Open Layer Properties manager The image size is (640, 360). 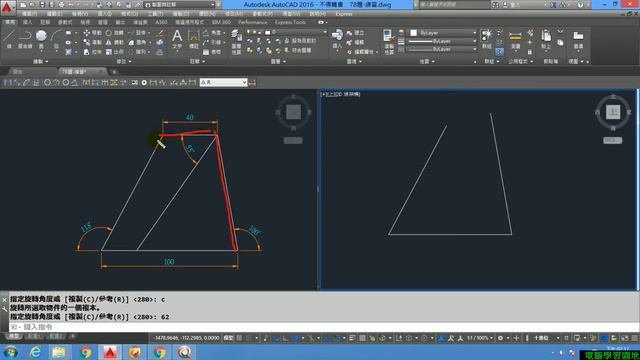(x=236, y=42)
